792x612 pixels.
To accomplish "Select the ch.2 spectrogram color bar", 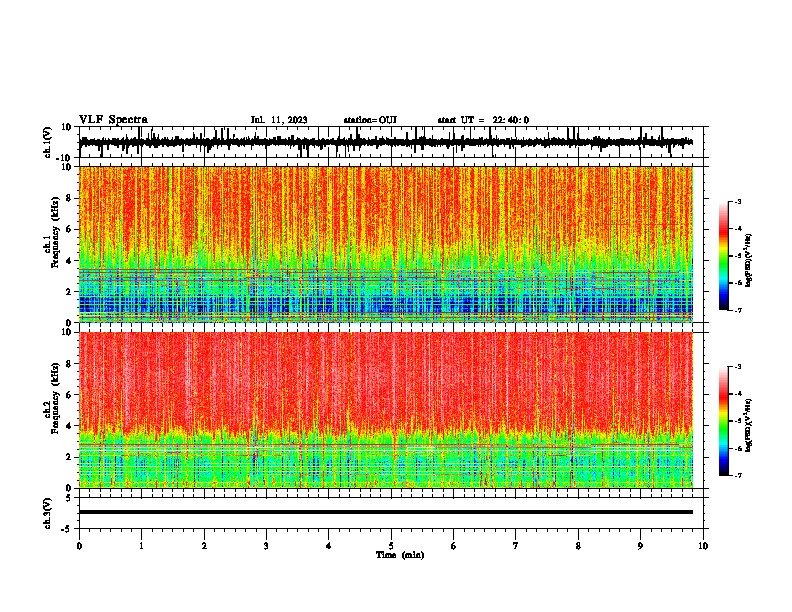I will point(724,421).
